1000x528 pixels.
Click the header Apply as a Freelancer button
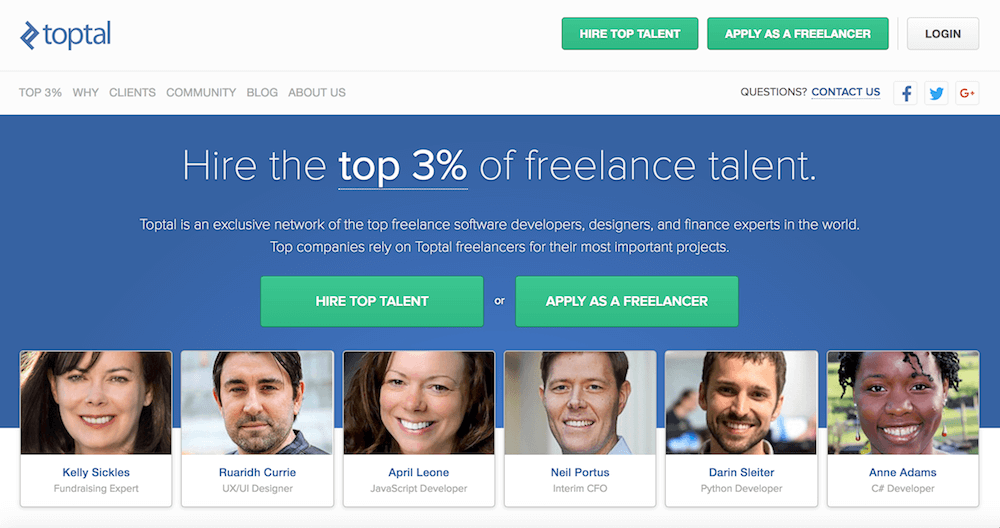798,33
